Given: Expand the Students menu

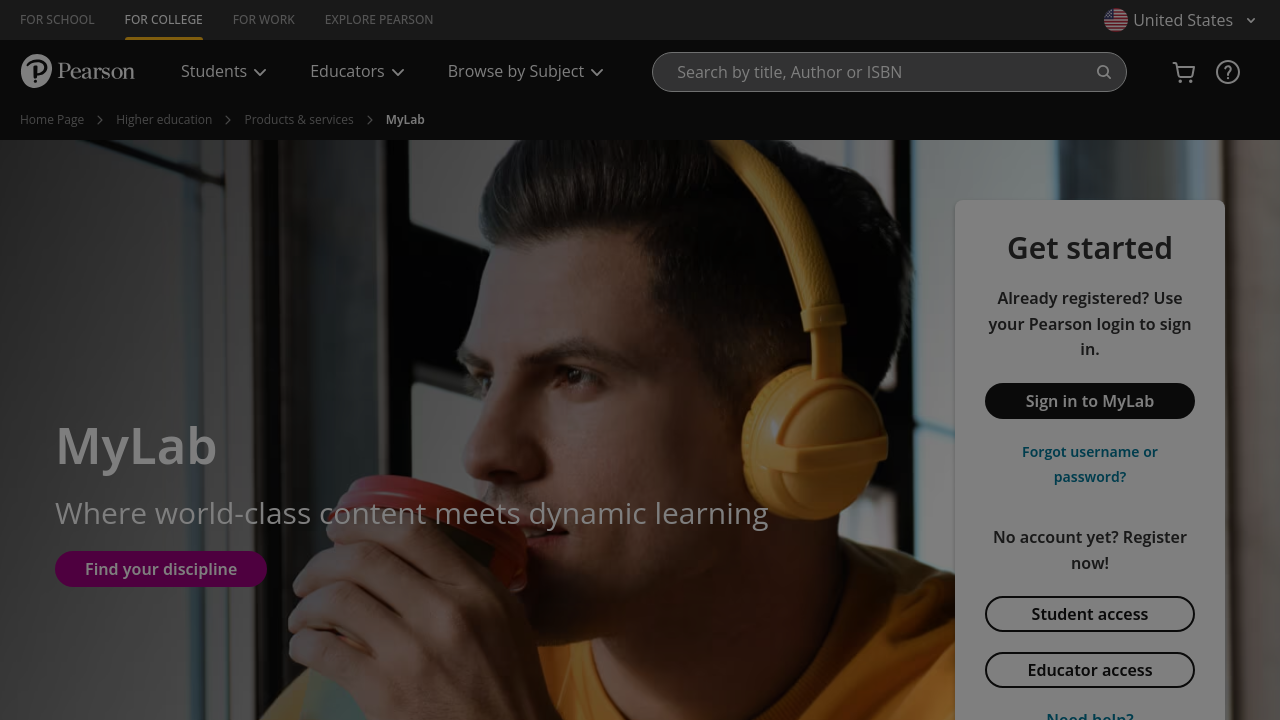Looking at the screenshot, I should [223, 72].
